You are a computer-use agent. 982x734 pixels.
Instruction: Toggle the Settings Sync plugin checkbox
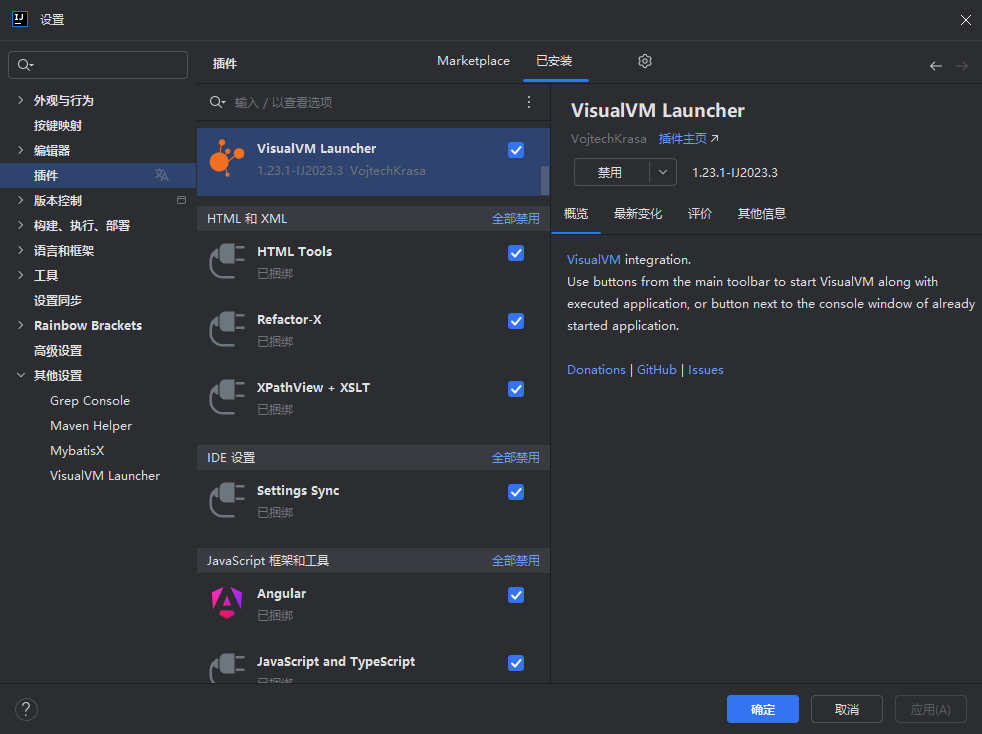516,492
